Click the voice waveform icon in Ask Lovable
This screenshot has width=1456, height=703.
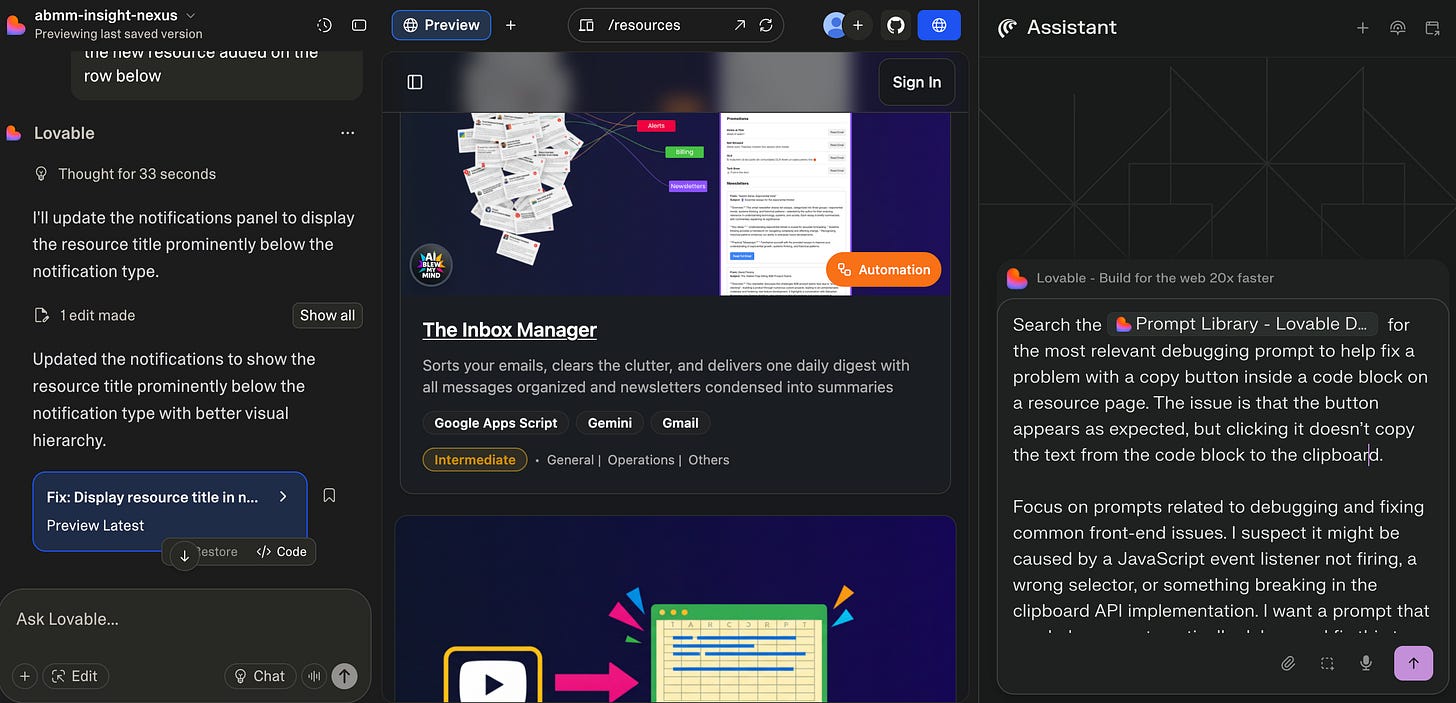pos(315,676)
